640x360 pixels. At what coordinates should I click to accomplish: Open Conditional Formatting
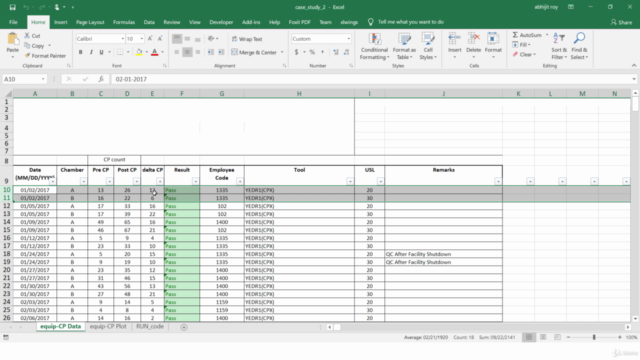pyautogui.click(x=374, y=46)
